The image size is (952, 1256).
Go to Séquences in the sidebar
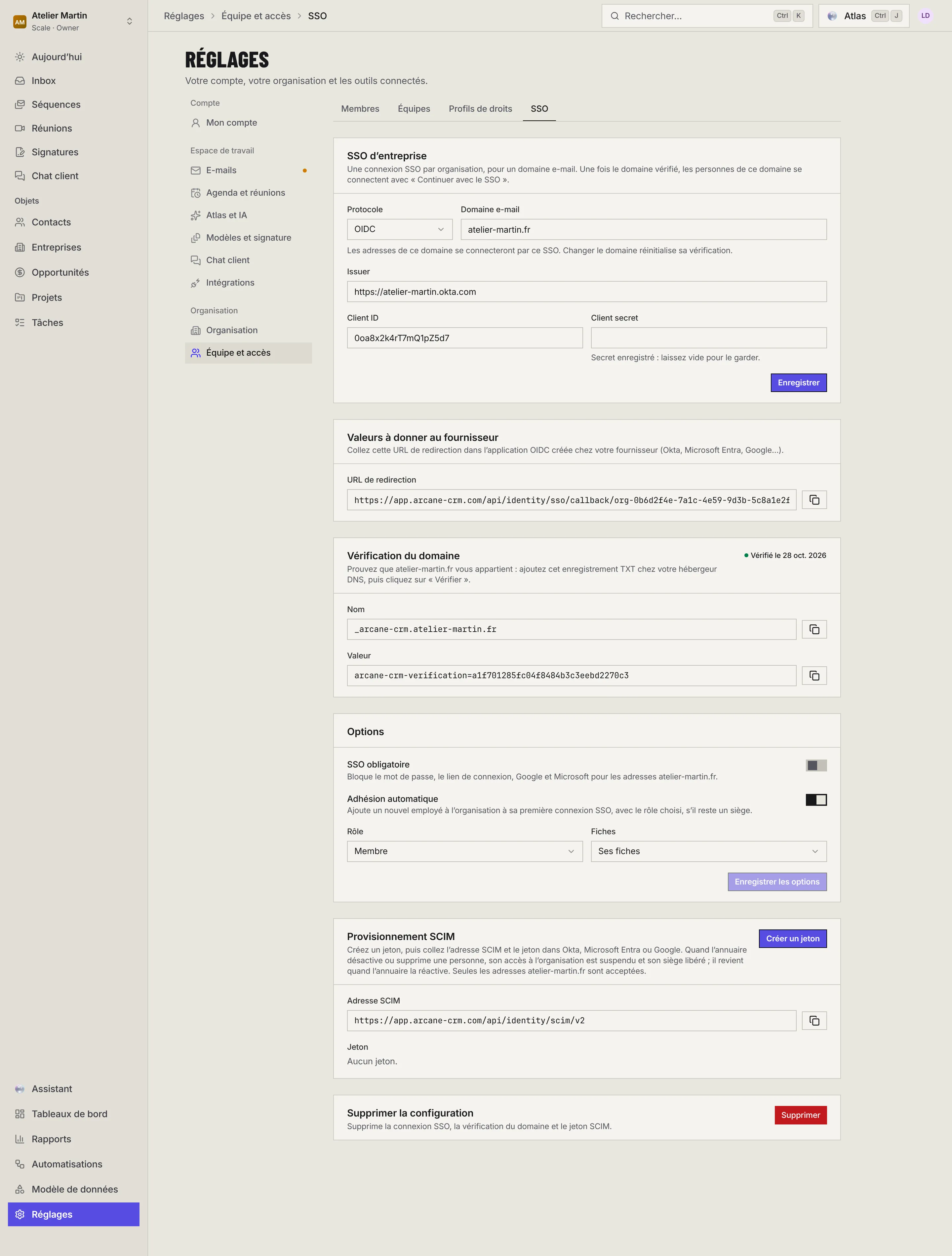[x=74, y=104]
